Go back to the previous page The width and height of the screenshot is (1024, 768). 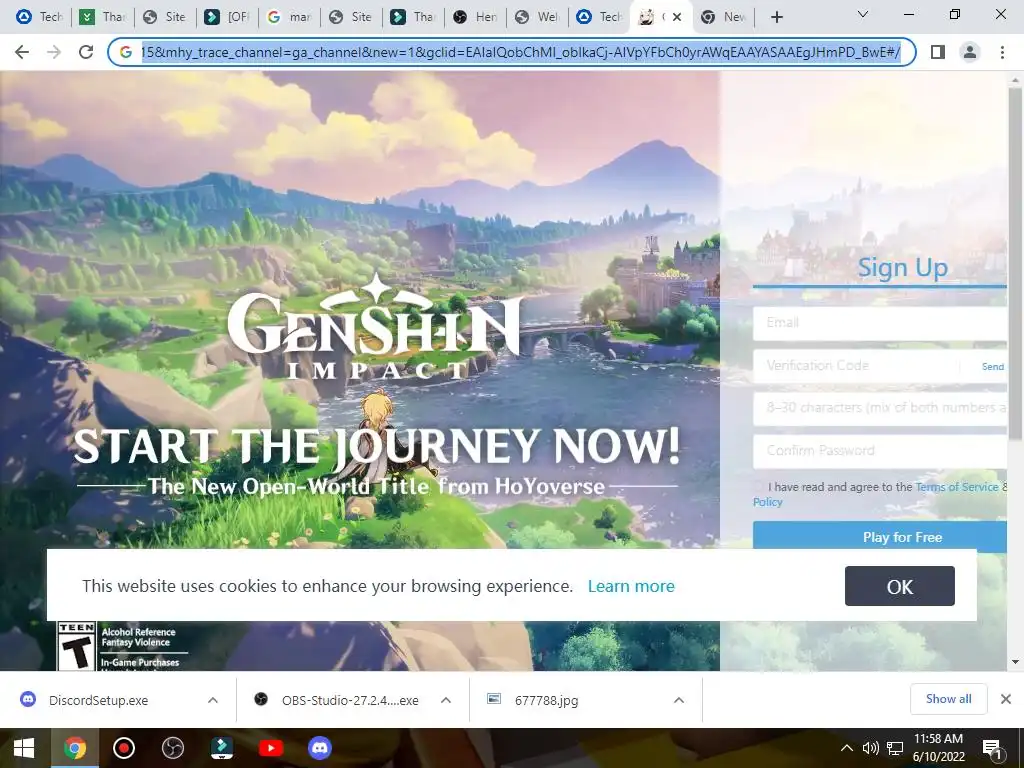[x=22, y=52]
